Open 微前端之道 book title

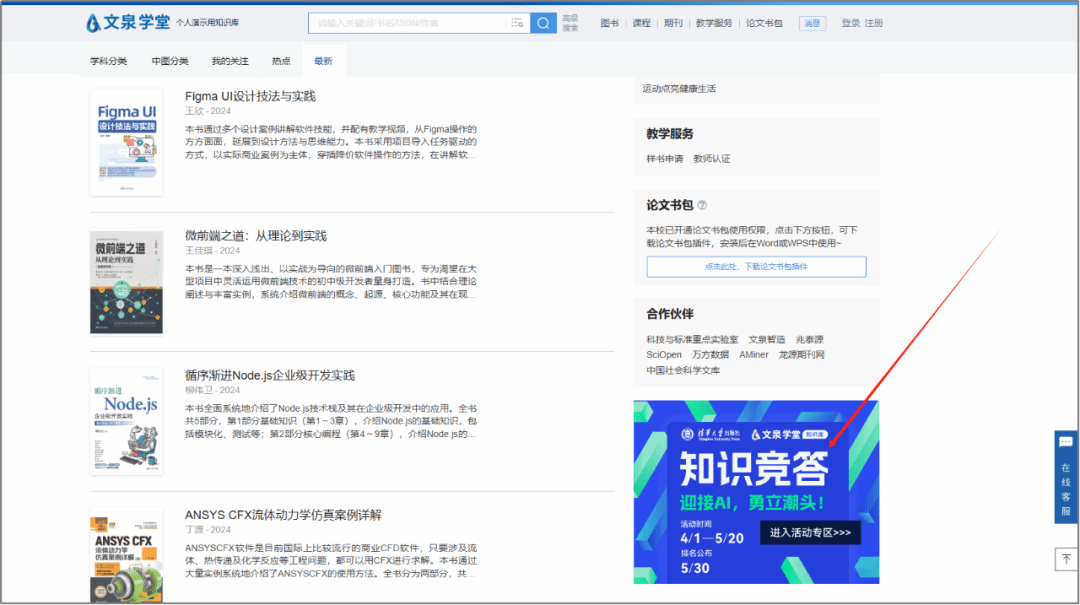coord(256,236)
